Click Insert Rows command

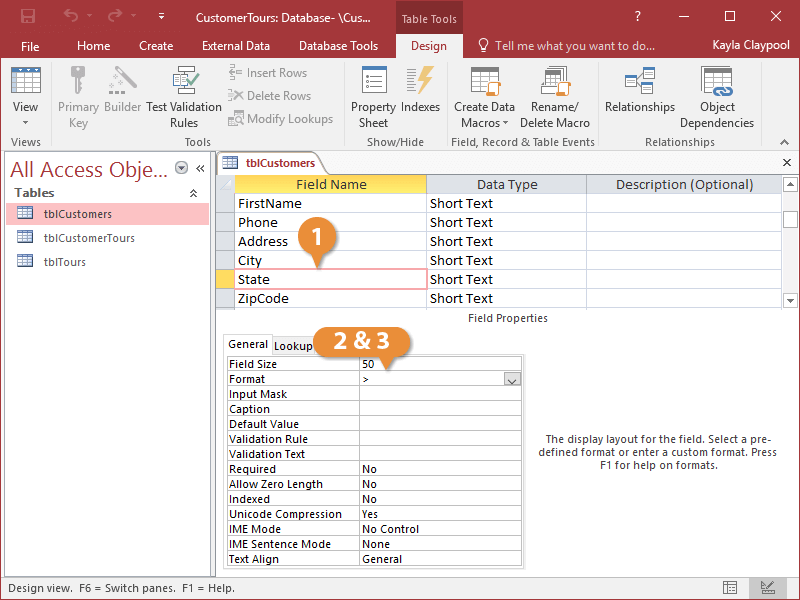[267, 73]
